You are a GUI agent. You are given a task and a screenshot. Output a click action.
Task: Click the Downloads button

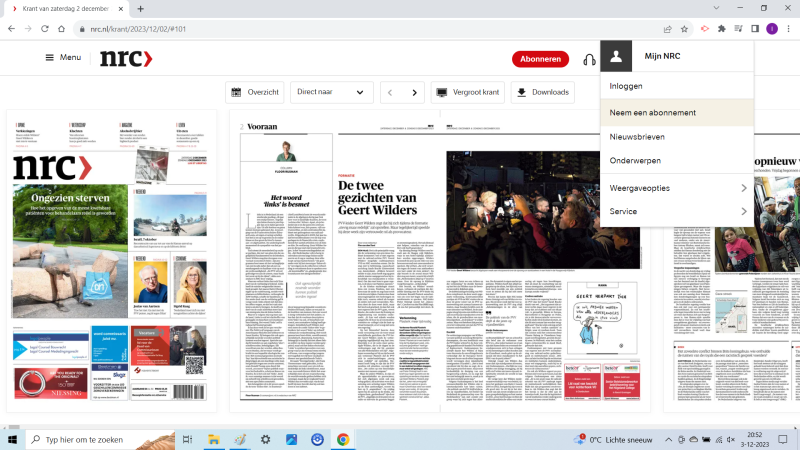point(543,93)
